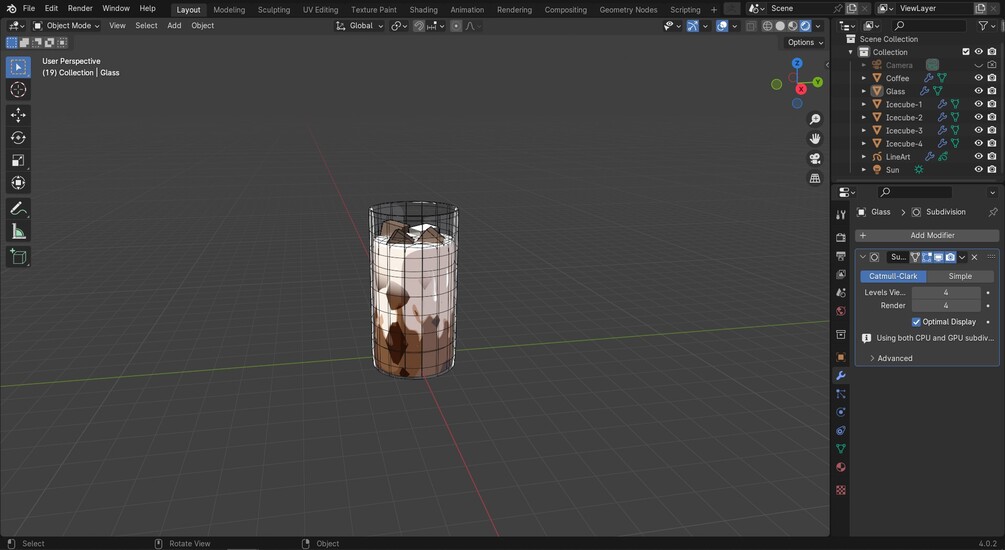Click the Levels Viewport value field
This screenshot has width=1005, height=550.
tap(946, 292)
